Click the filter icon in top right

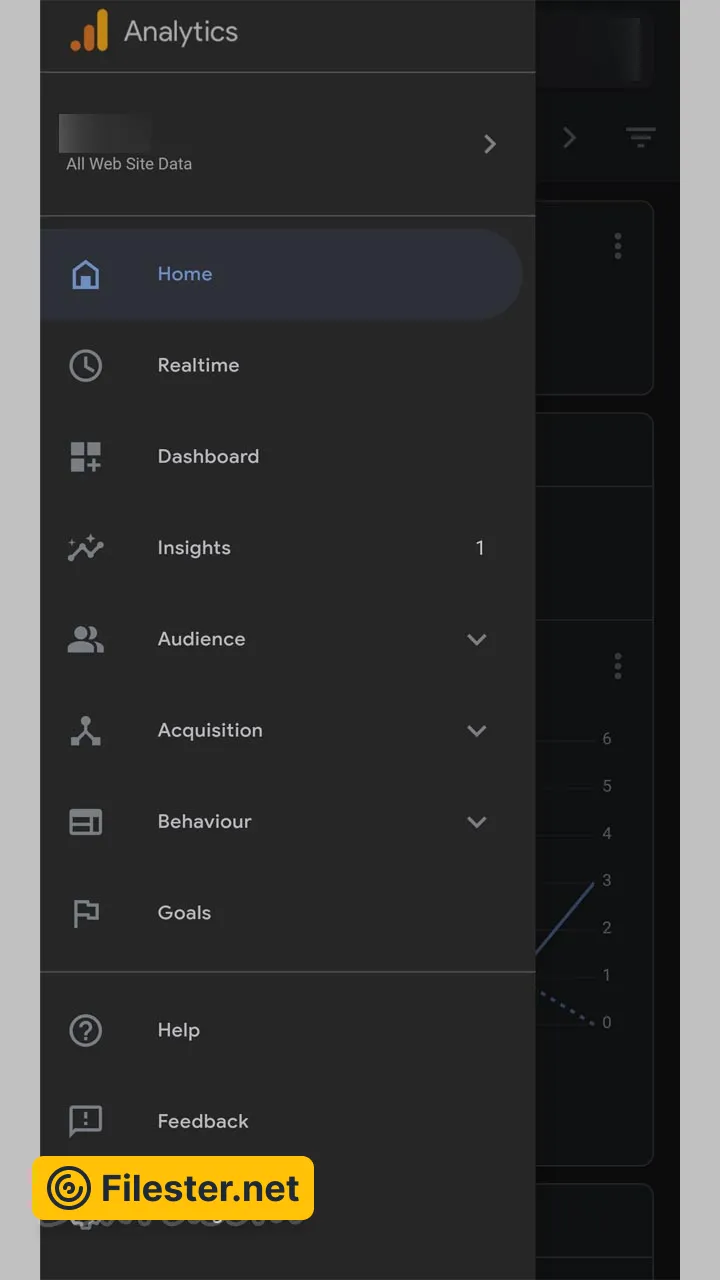(641, 137)
